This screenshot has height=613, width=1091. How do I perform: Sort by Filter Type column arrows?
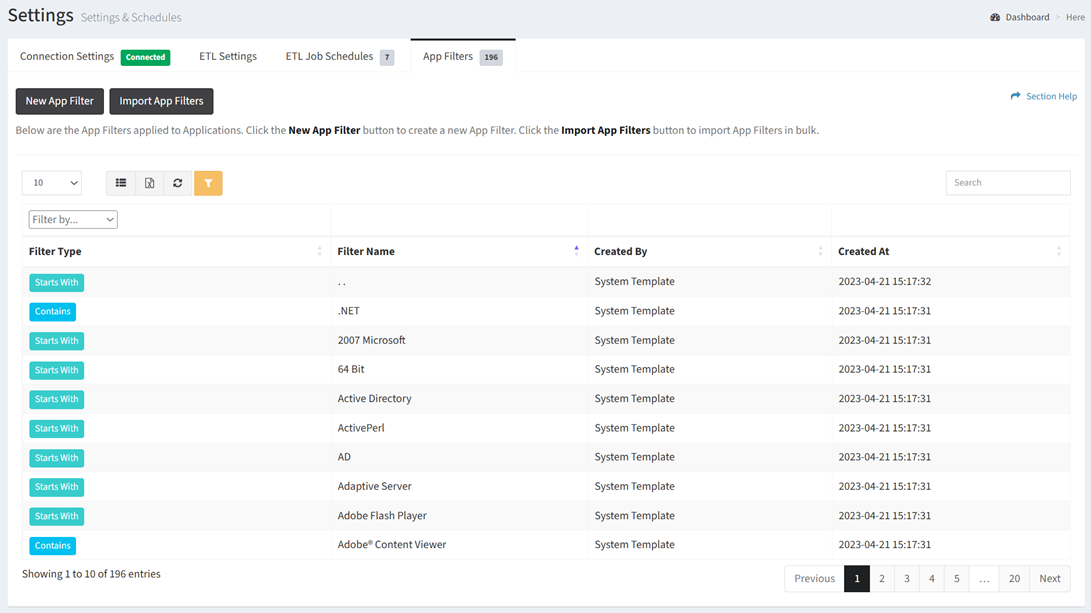[320, 251]
